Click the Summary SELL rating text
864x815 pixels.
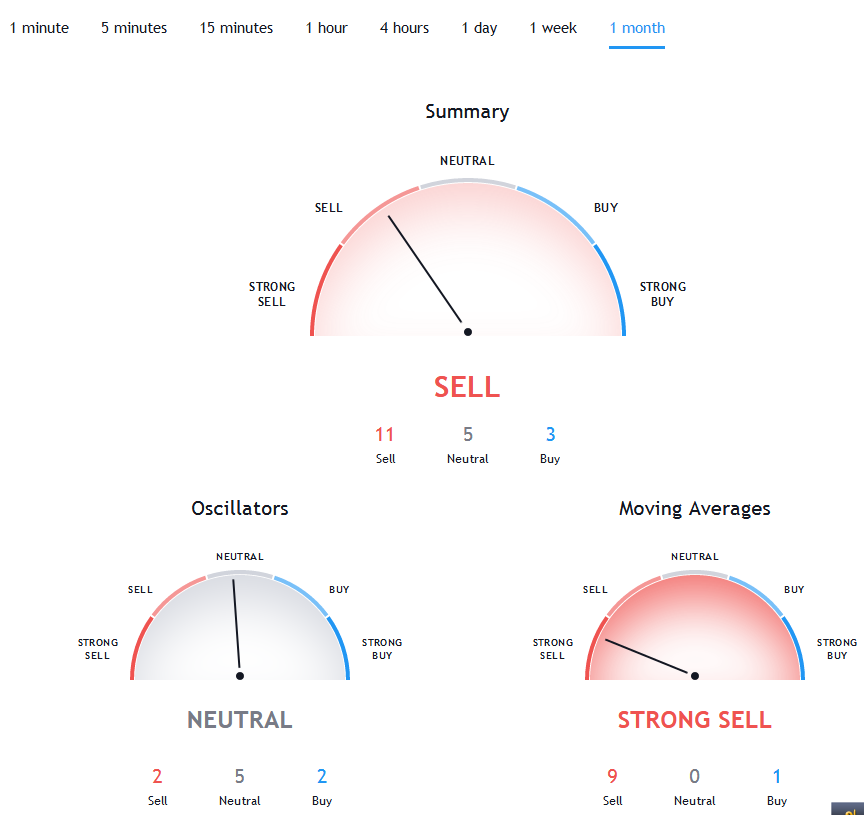(467, 387)
